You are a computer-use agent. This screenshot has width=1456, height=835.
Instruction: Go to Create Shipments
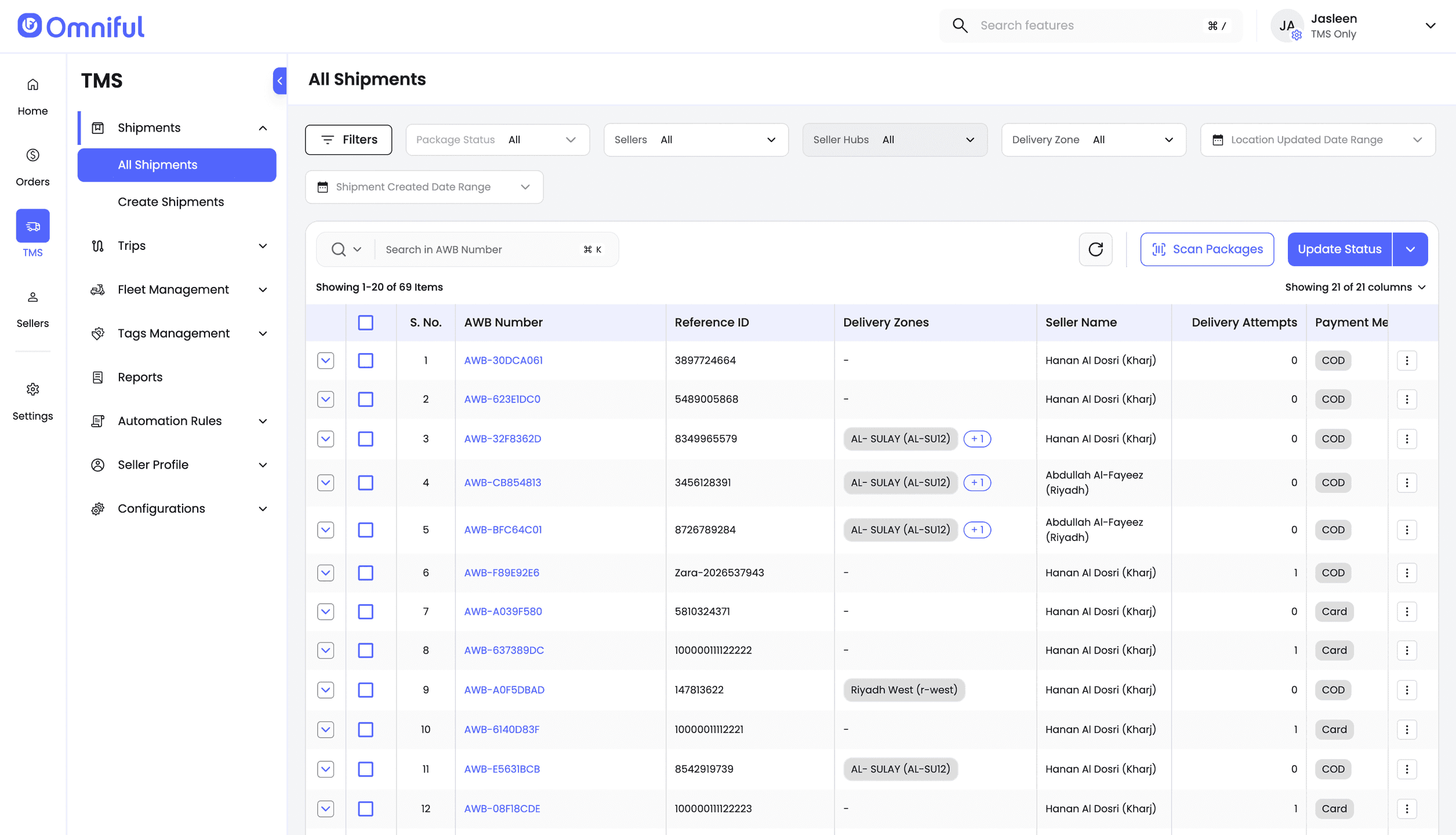[170, 202]
